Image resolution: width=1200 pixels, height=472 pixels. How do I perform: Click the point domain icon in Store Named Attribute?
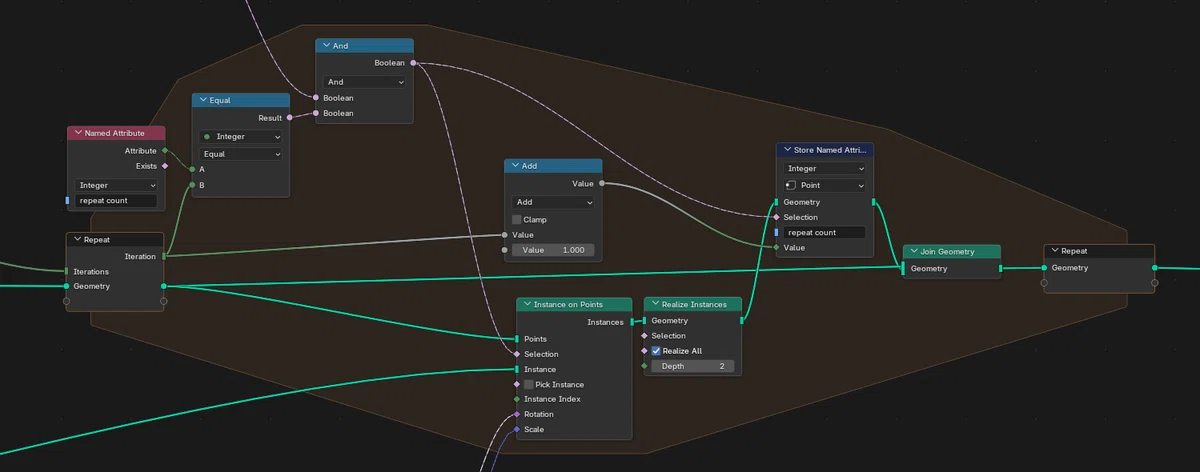click(x=791, y=185)
